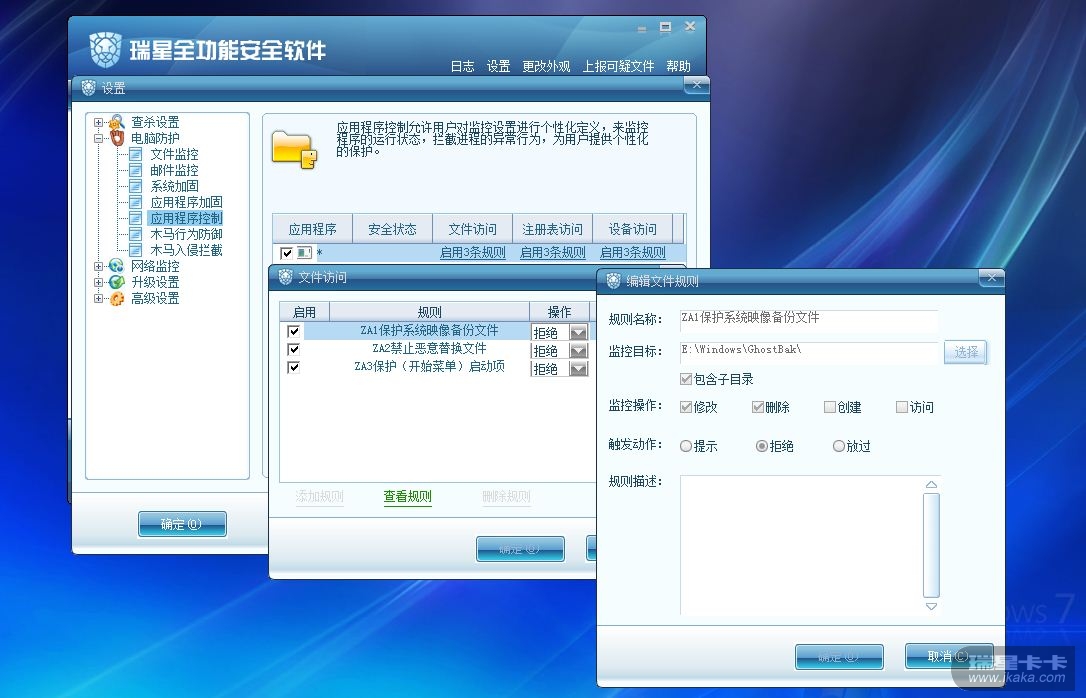
Task: Click the Rising lion shield logo
Action: click(105, 50)
